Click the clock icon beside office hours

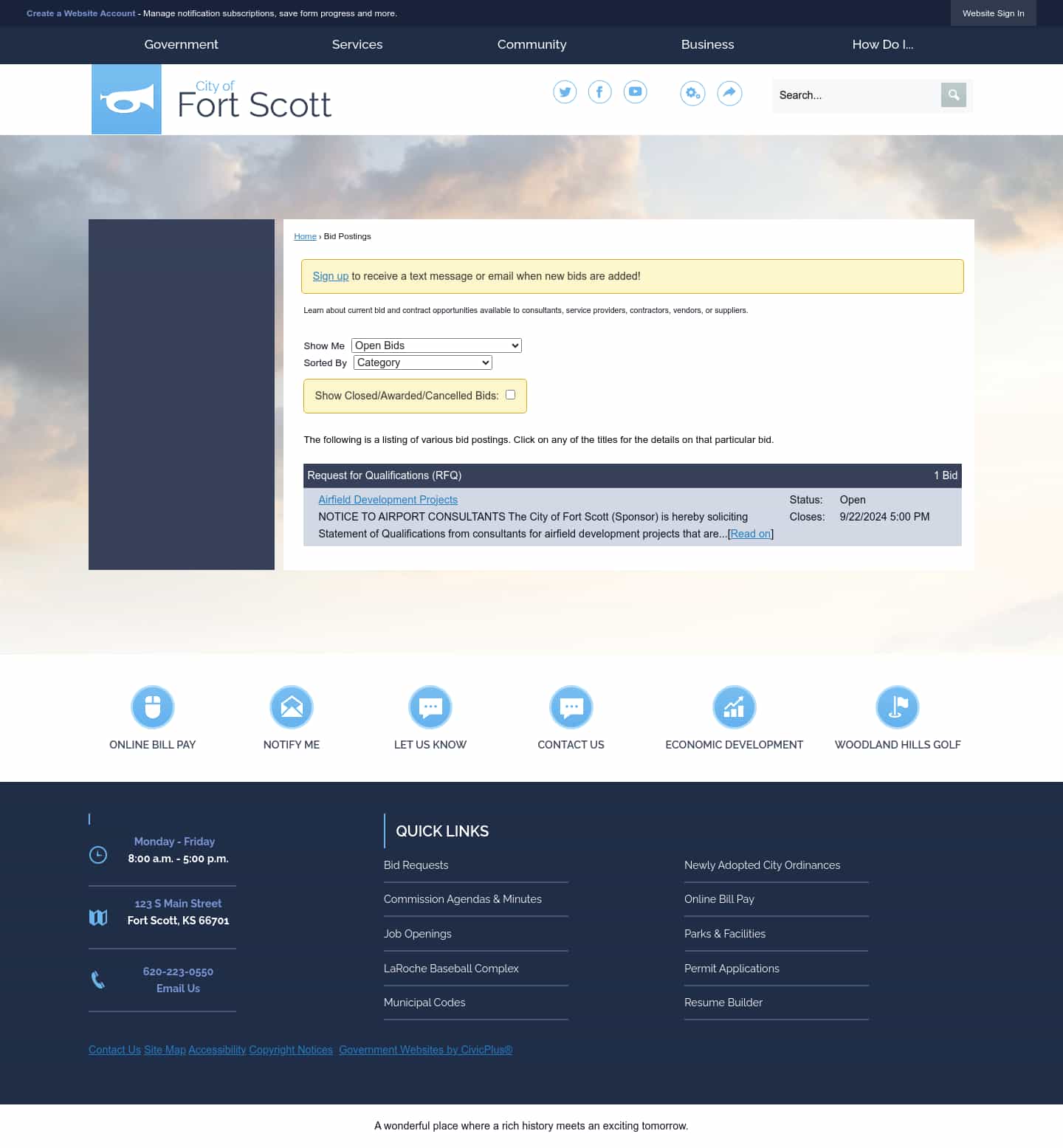[x=98, y=855]
